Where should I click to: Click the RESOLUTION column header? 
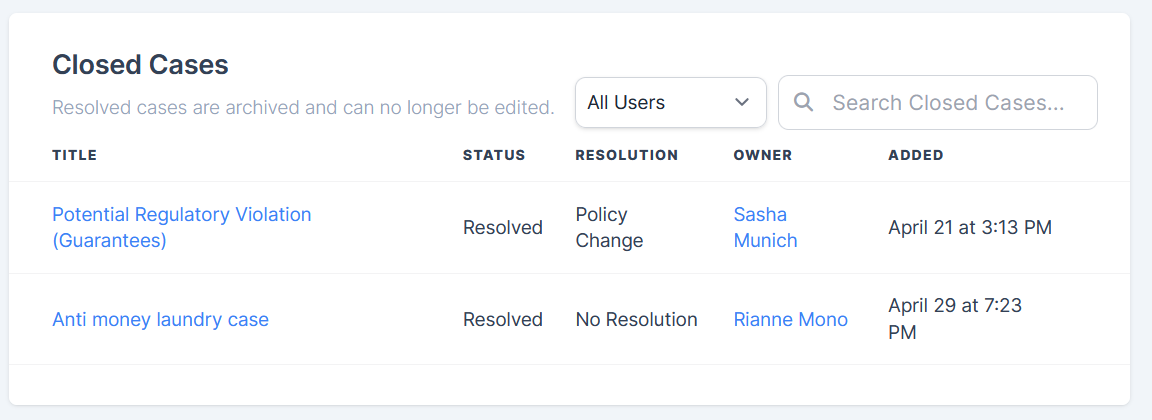coord(626,155)
